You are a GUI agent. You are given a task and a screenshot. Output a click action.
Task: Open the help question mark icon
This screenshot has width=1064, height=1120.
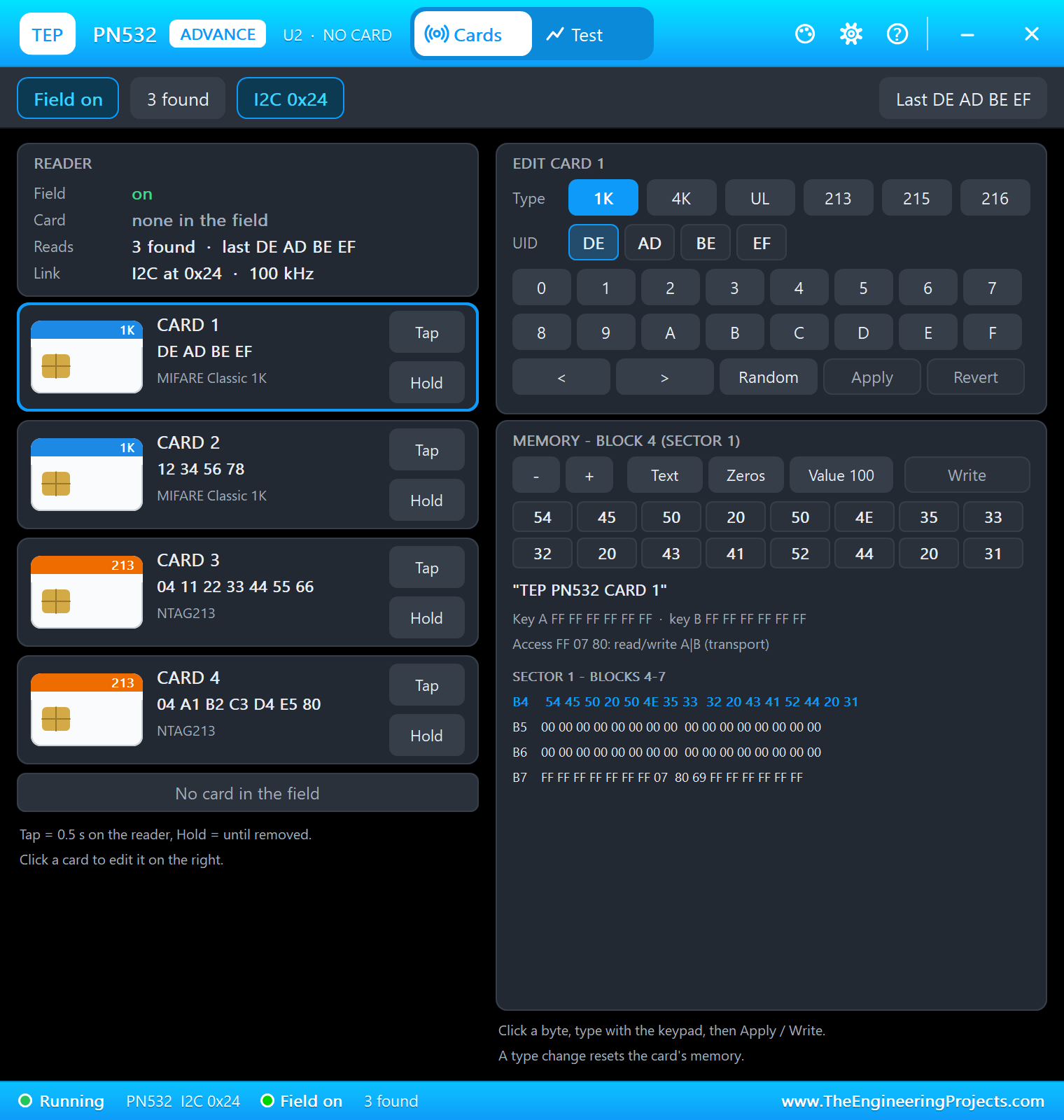coord(897,34)
